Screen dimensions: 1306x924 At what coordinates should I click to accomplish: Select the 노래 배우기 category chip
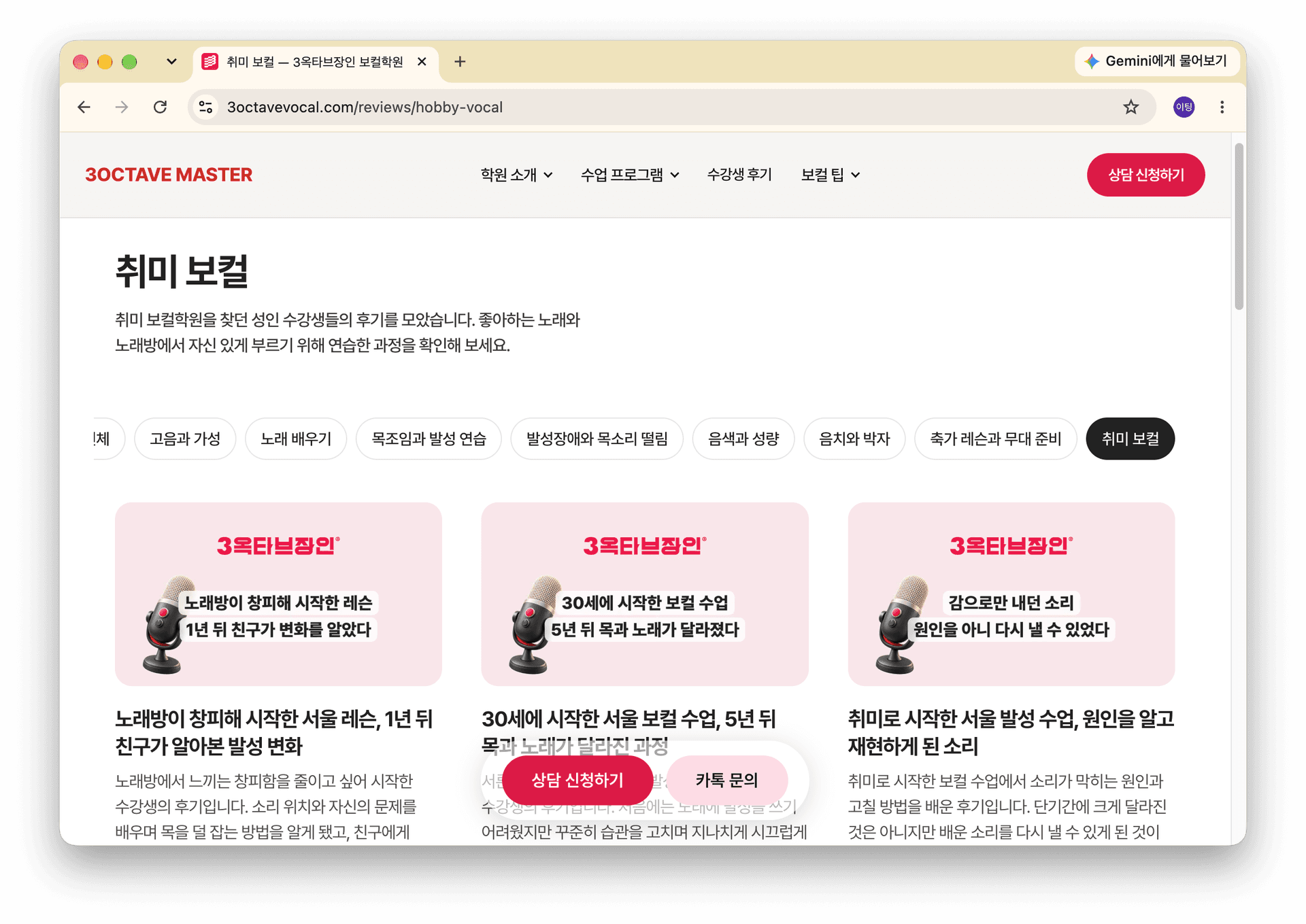tap(296, 439)
